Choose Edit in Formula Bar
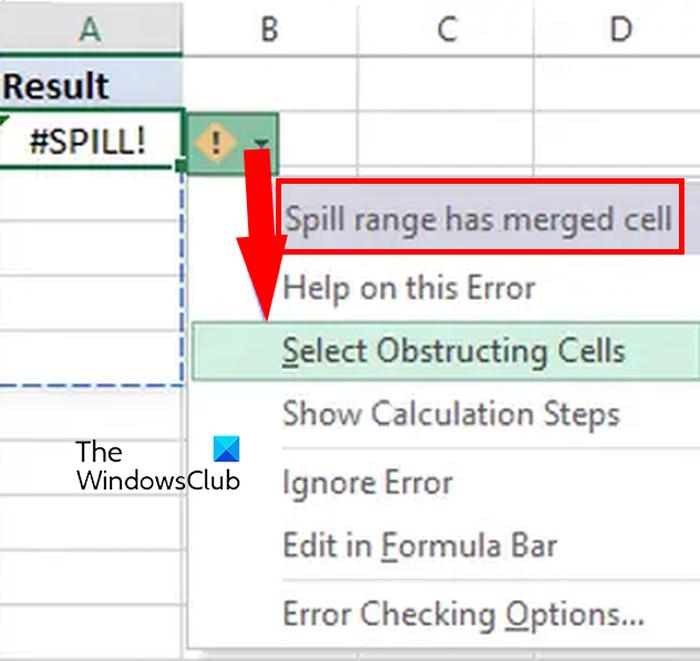The image size is (700, 661). [420, 546]
